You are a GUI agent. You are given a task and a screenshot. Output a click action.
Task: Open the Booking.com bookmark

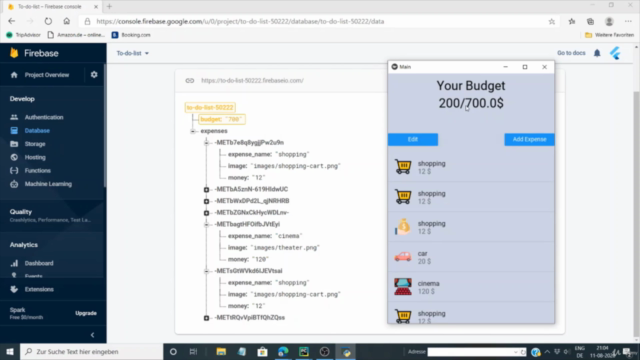(x=131, y=35)
